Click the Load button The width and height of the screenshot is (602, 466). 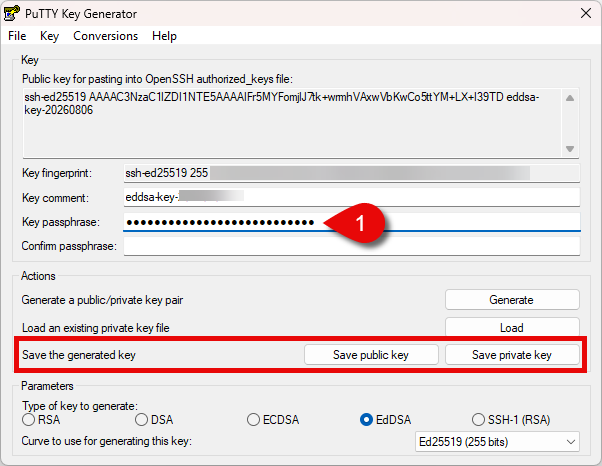click(x=512, y=327)
